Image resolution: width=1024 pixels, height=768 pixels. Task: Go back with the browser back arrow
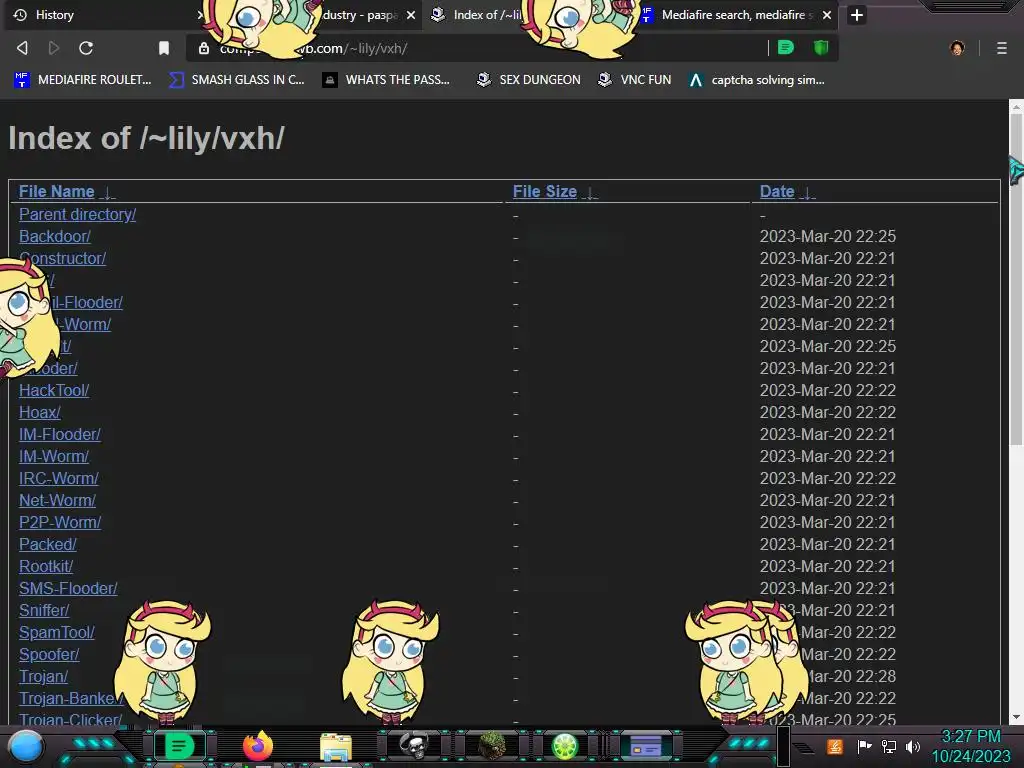(x=22, y=48)
